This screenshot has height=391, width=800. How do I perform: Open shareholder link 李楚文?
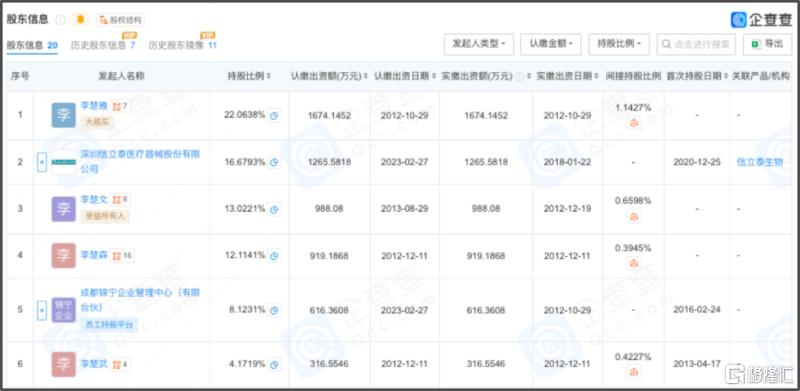pos(94,199)
